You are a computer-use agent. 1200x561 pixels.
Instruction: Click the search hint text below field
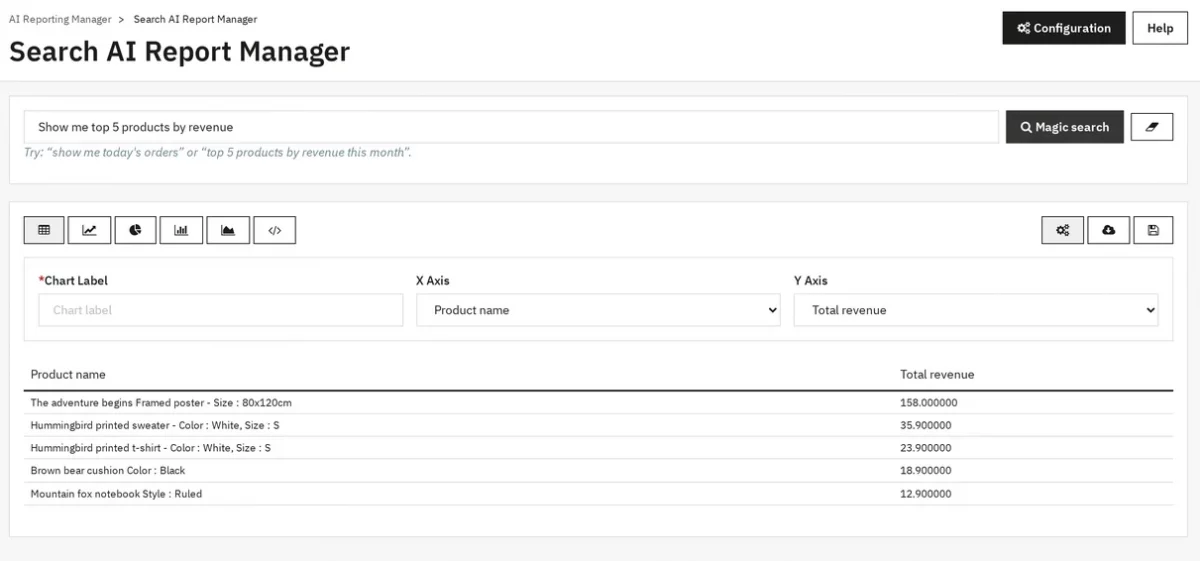tap(218, 153)
